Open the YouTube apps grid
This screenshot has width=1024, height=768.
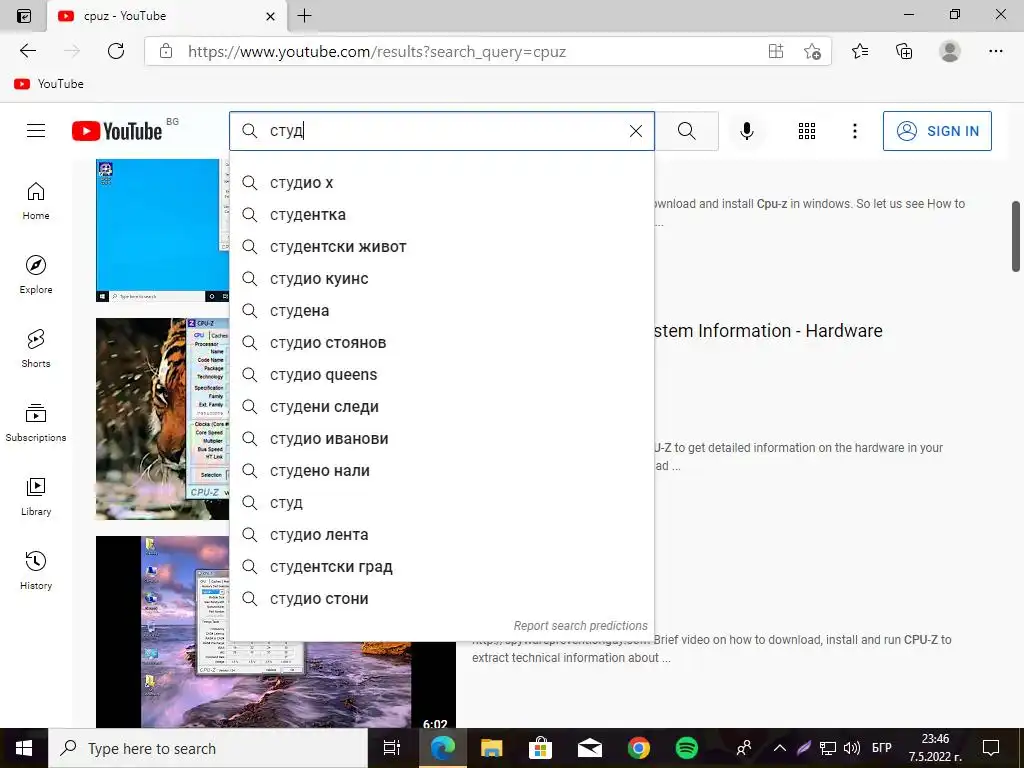pyautogui.click(x=807, y=131)
